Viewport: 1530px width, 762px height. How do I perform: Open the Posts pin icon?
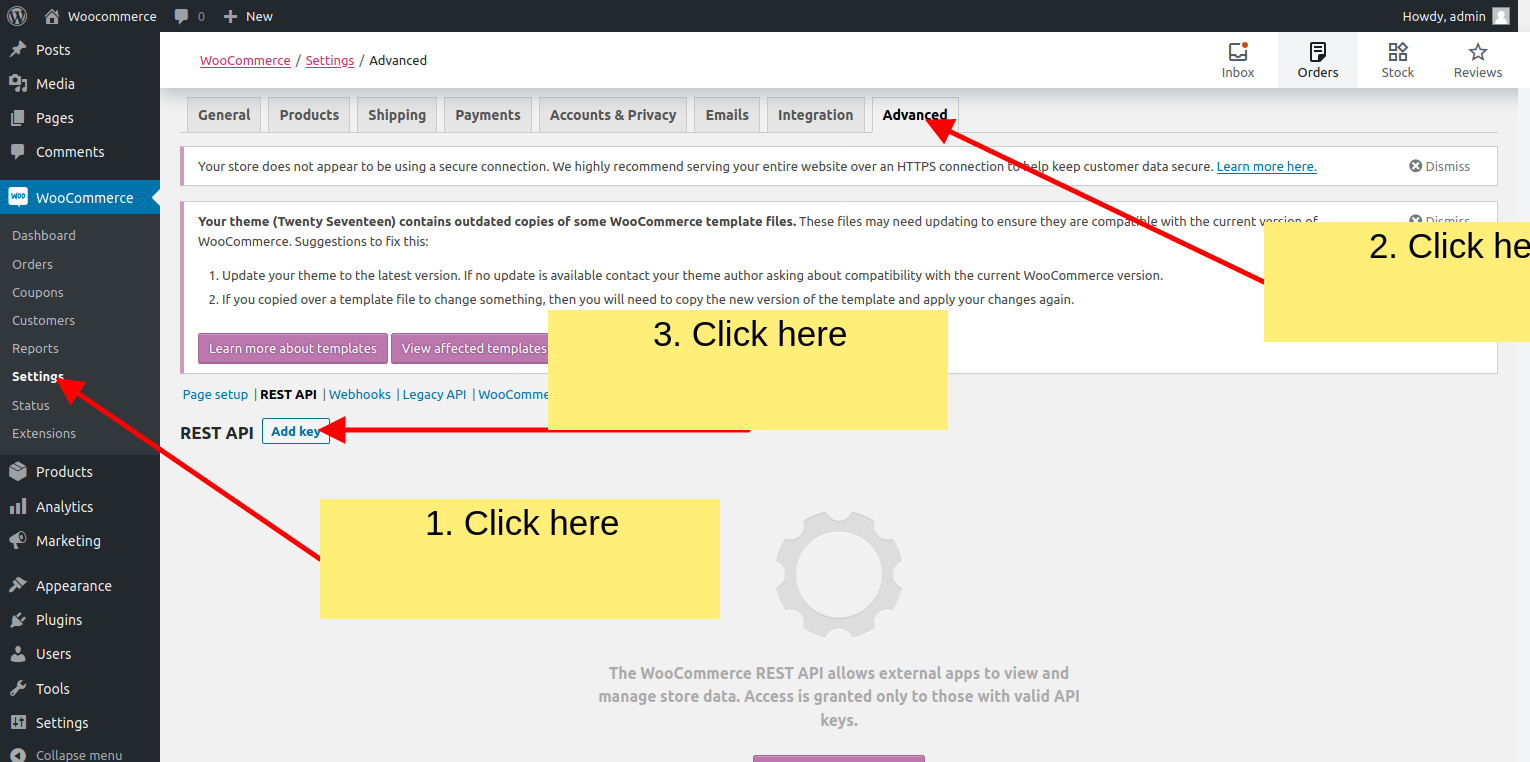pyautogui.click(x=18, y=50)
